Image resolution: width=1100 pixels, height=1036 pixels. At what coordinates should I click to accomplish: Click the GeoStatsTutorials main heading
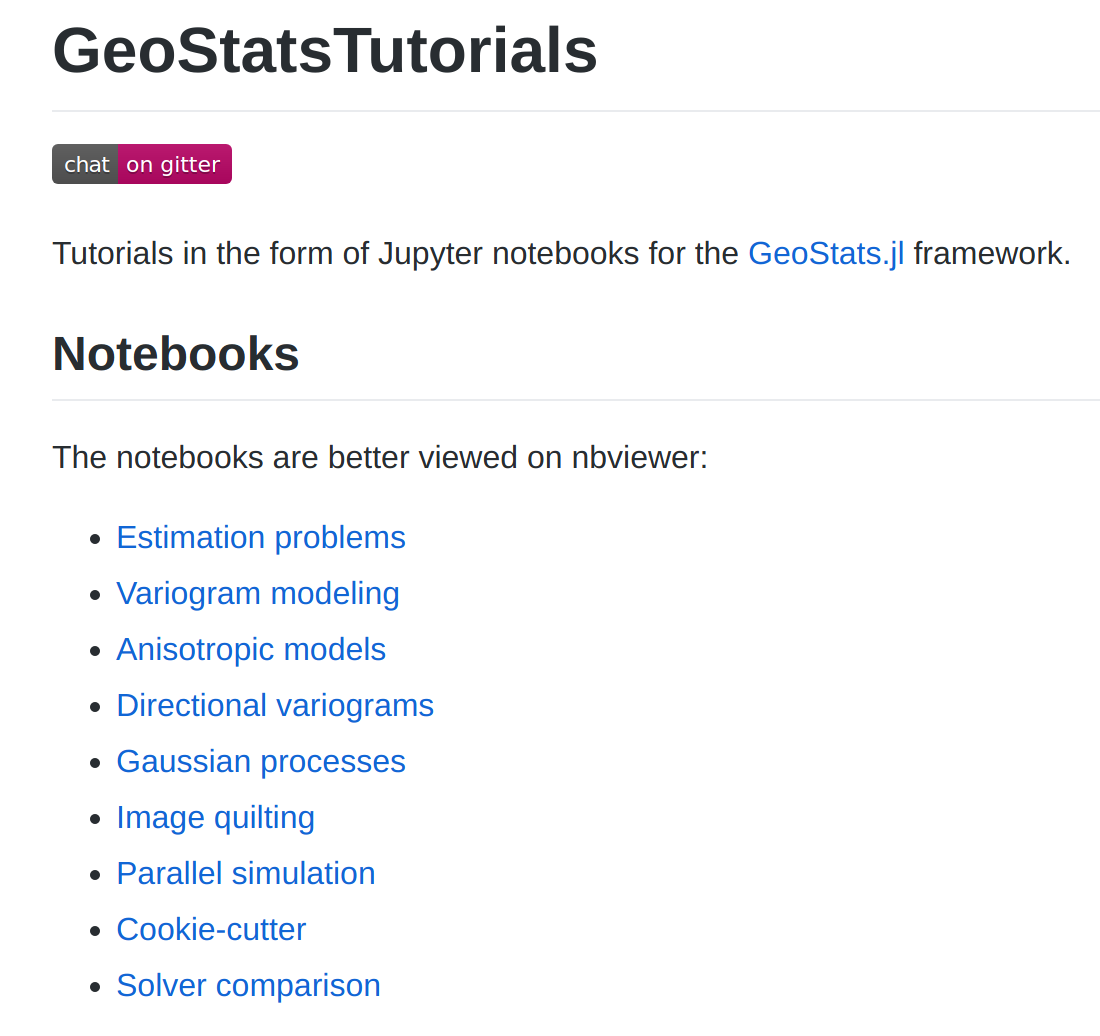pyautogui.click(x=325, y=51)
